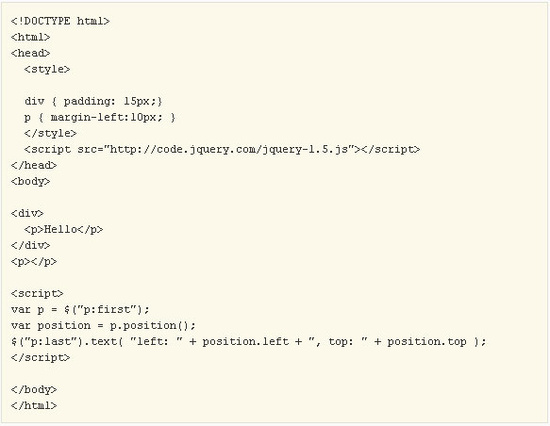Click position.top in the p:last text line
This screenshot has width=550, height=426.
coord(427,342)
